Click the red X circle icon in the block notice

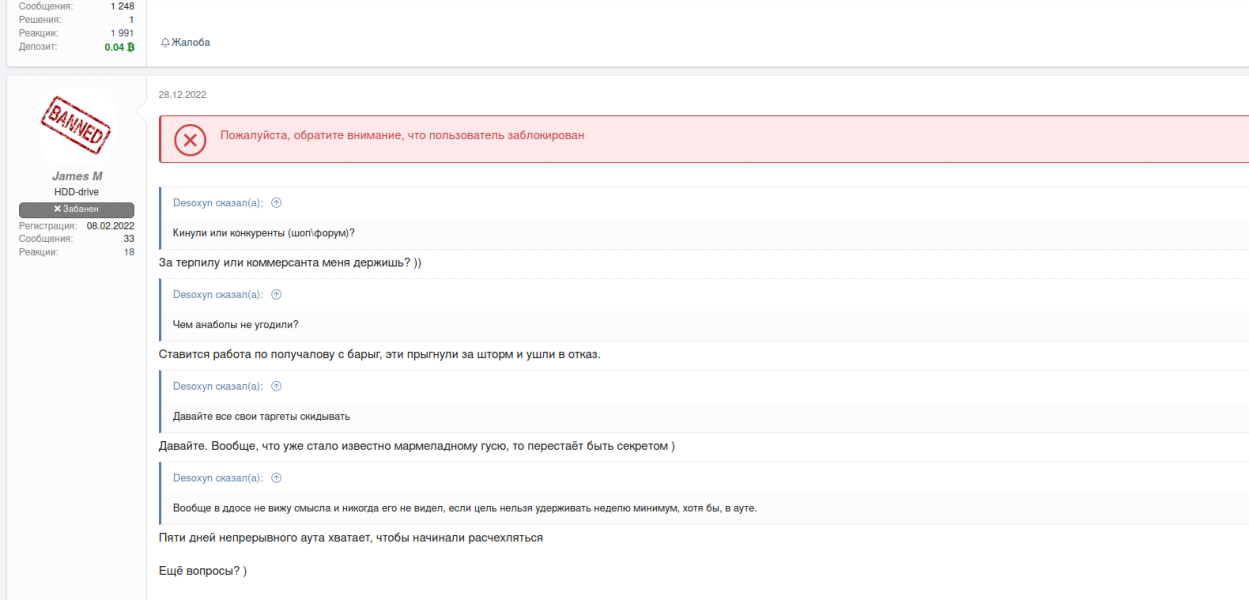point(190,140)
